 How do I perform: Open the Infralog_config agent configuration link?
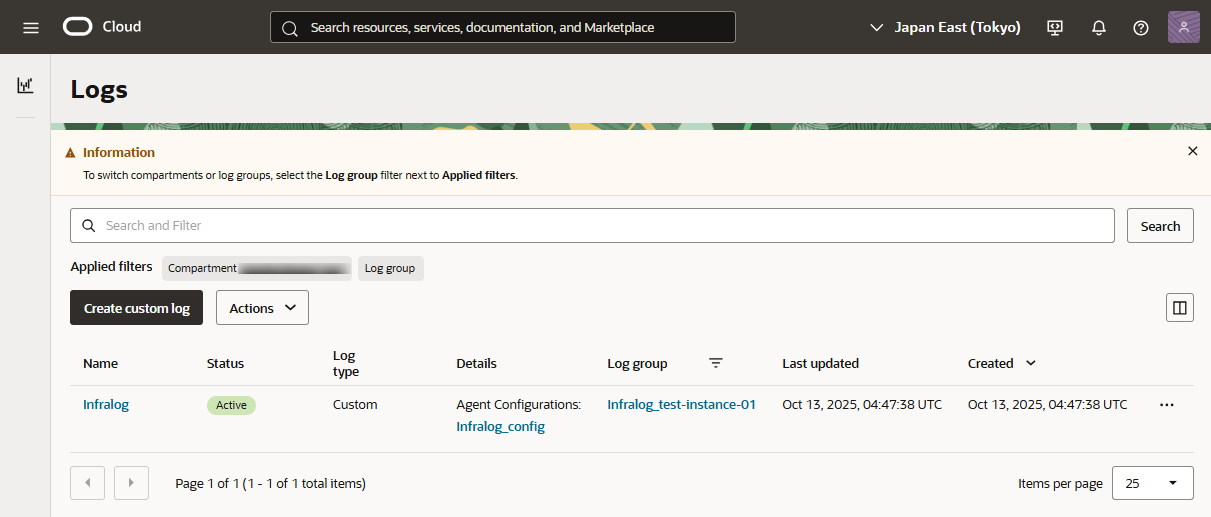(x=500, y=426)
